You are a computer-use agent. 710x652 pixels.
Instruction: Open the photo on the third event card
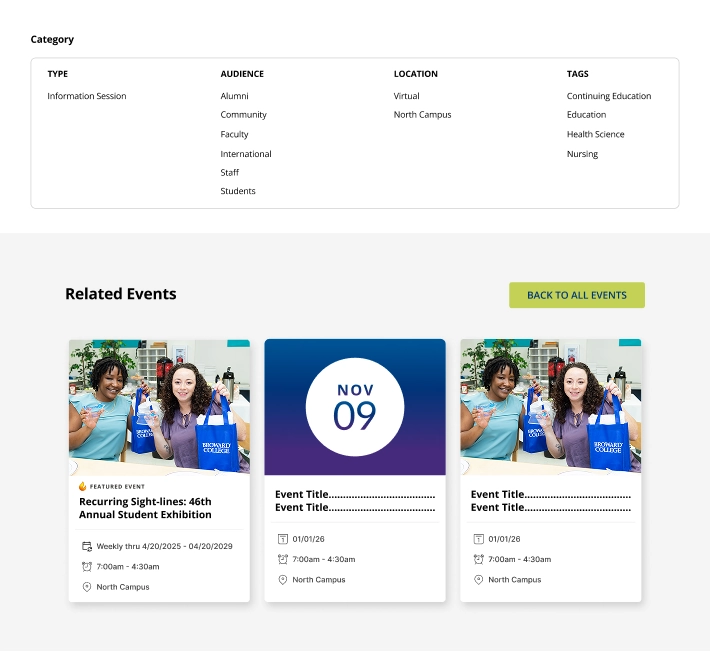tap(551, 407)
